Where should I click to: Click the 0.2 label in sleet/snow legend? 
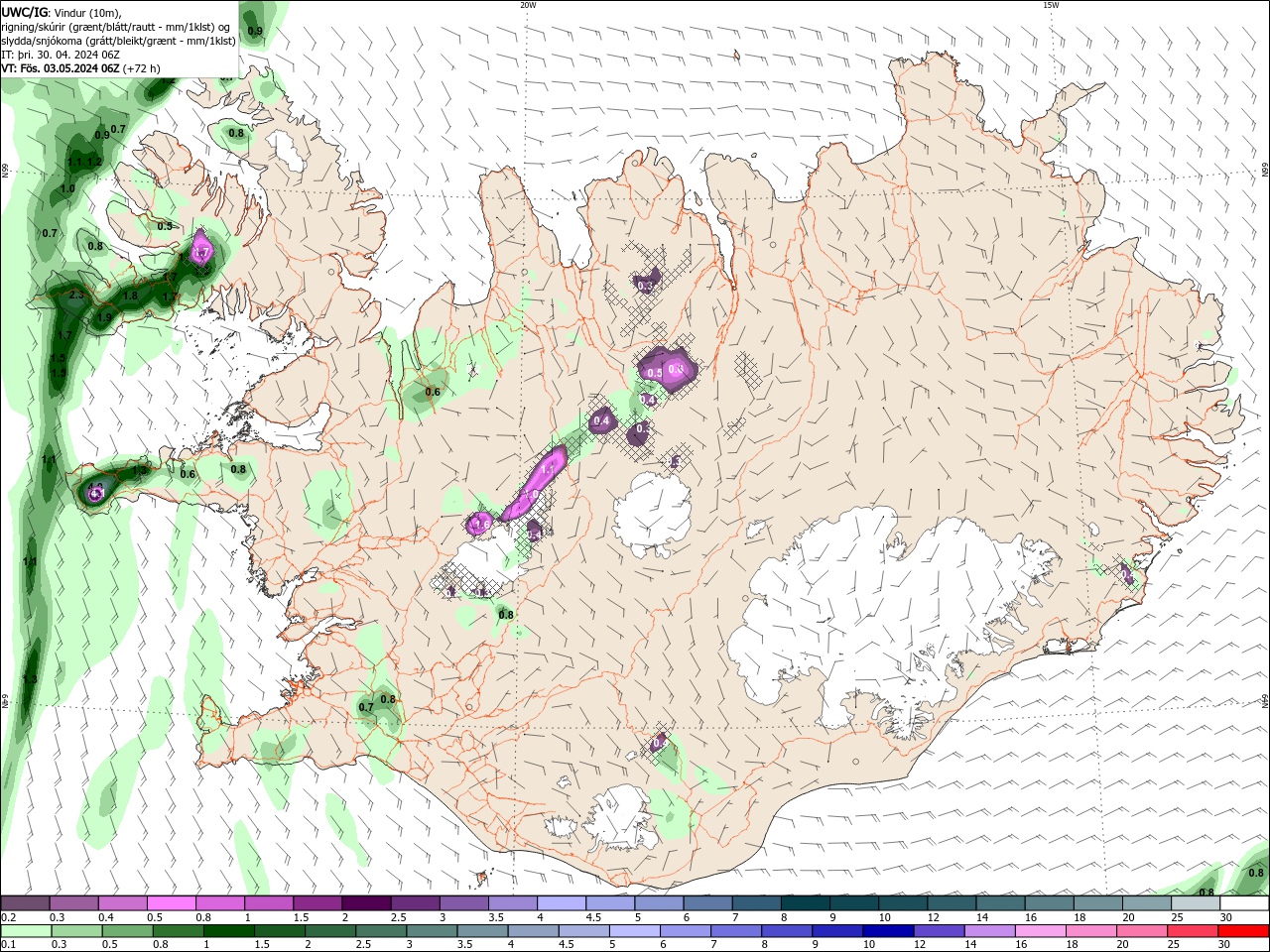(8, 917)
